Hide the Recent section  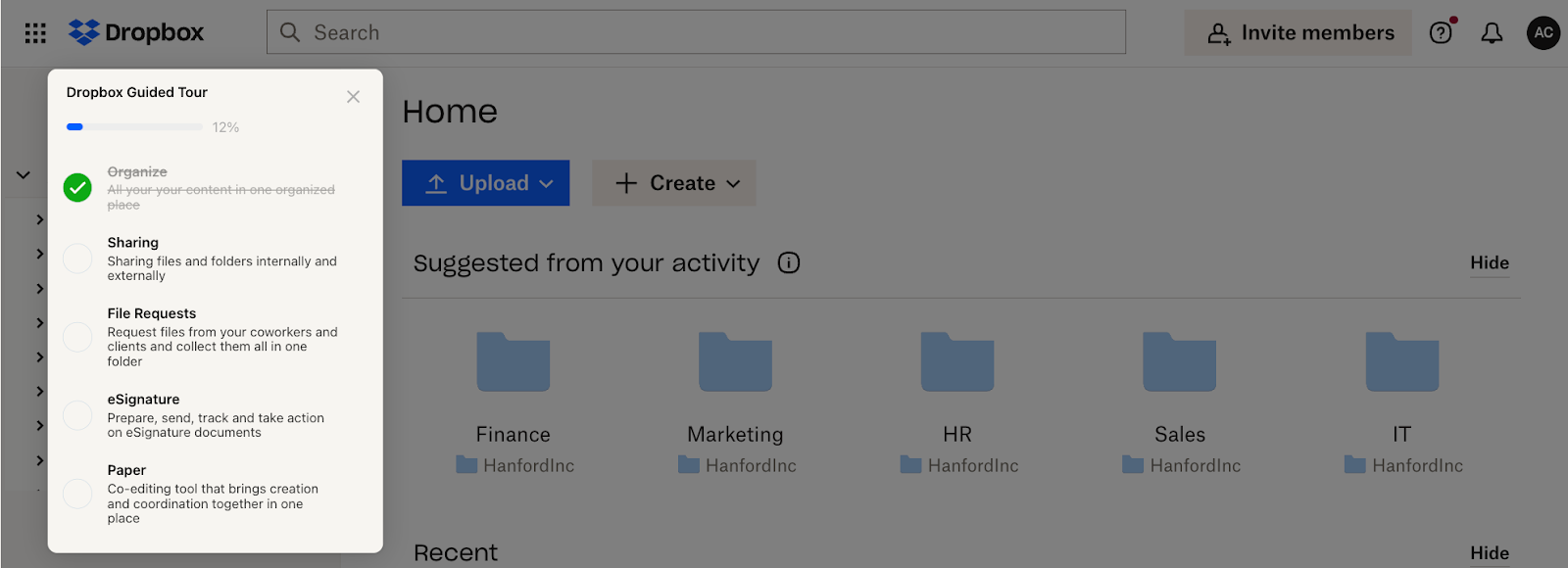tap(1490, 553)
